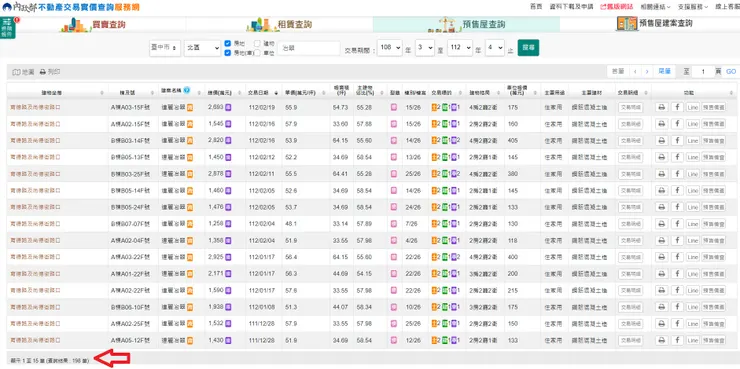Share the A02-15F row on Facebook
This screenshot has height=369, width=740.
pos(677,124)
